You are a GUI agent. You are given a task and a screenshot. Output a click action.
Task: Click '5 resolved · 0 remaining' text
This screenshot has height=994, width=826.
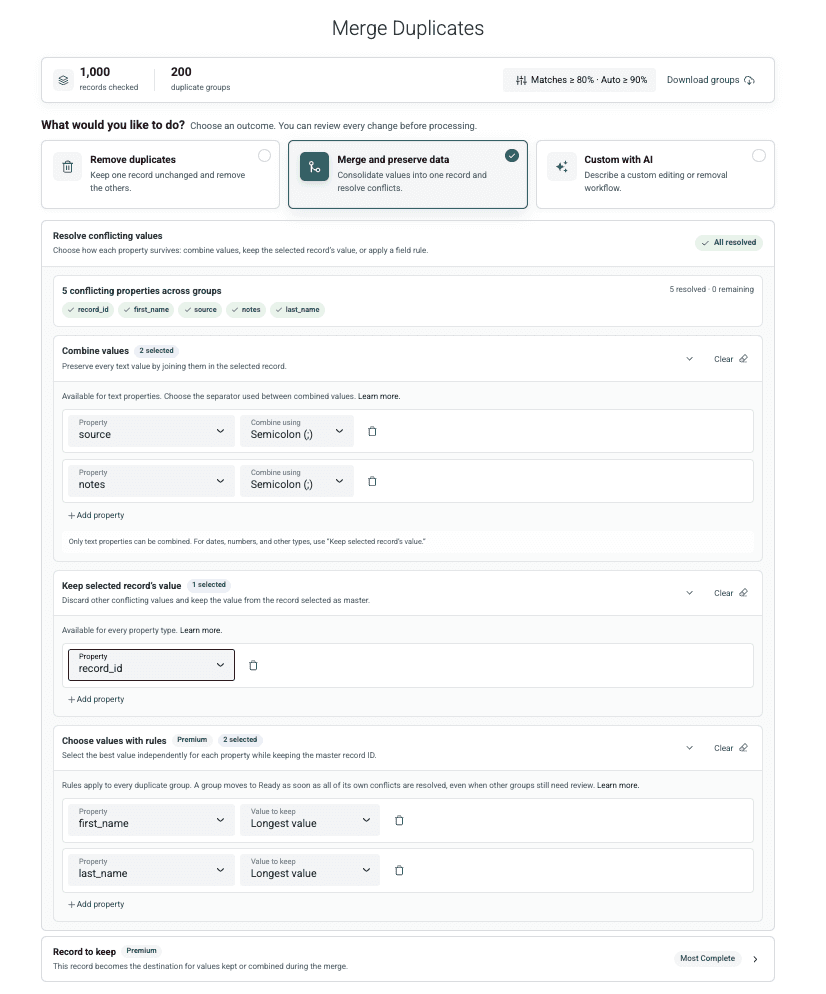(711, 289)
